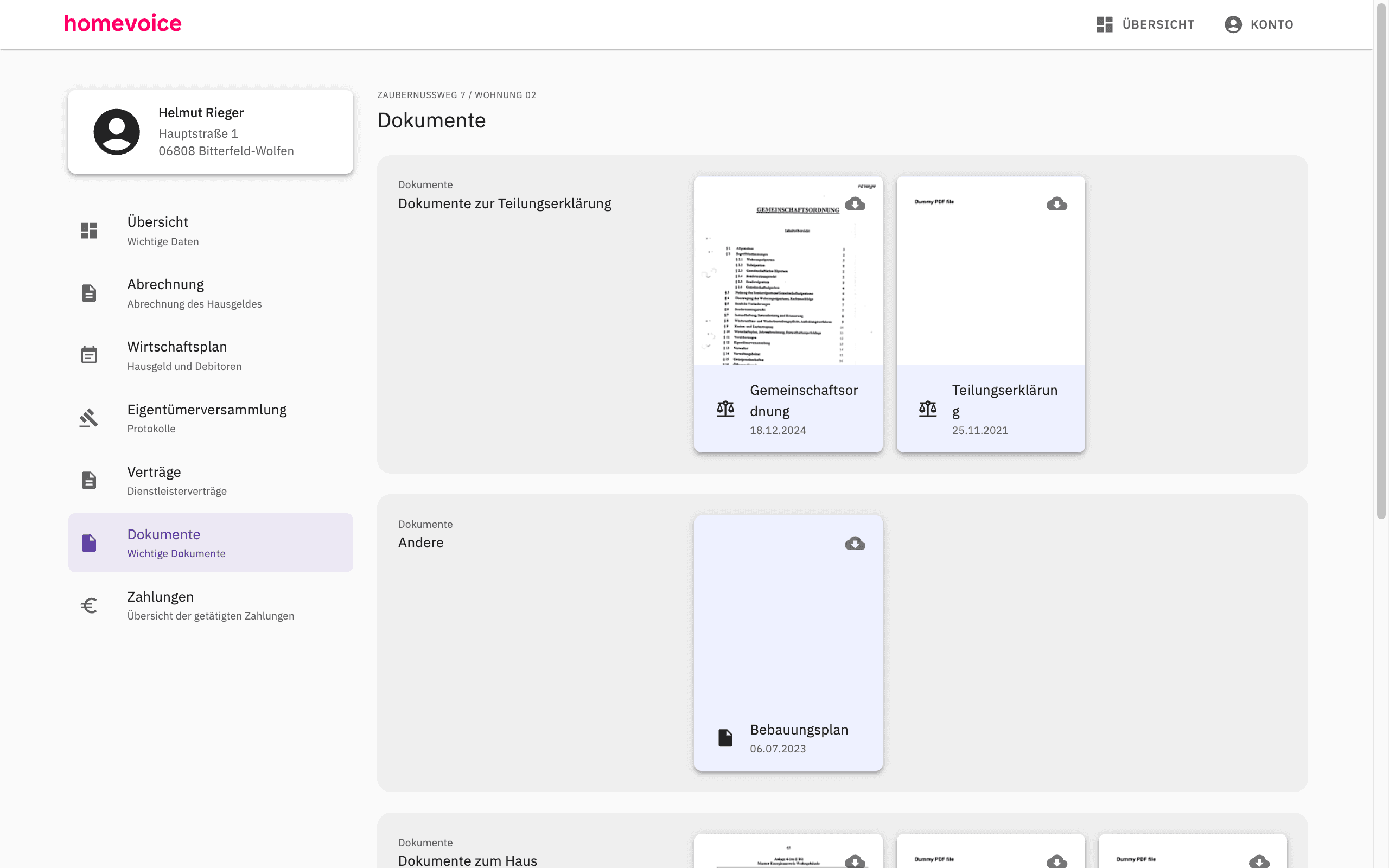
Task: Open the Teilungserklärung dummy PDF thumbnail
Action: click(991, 270)
